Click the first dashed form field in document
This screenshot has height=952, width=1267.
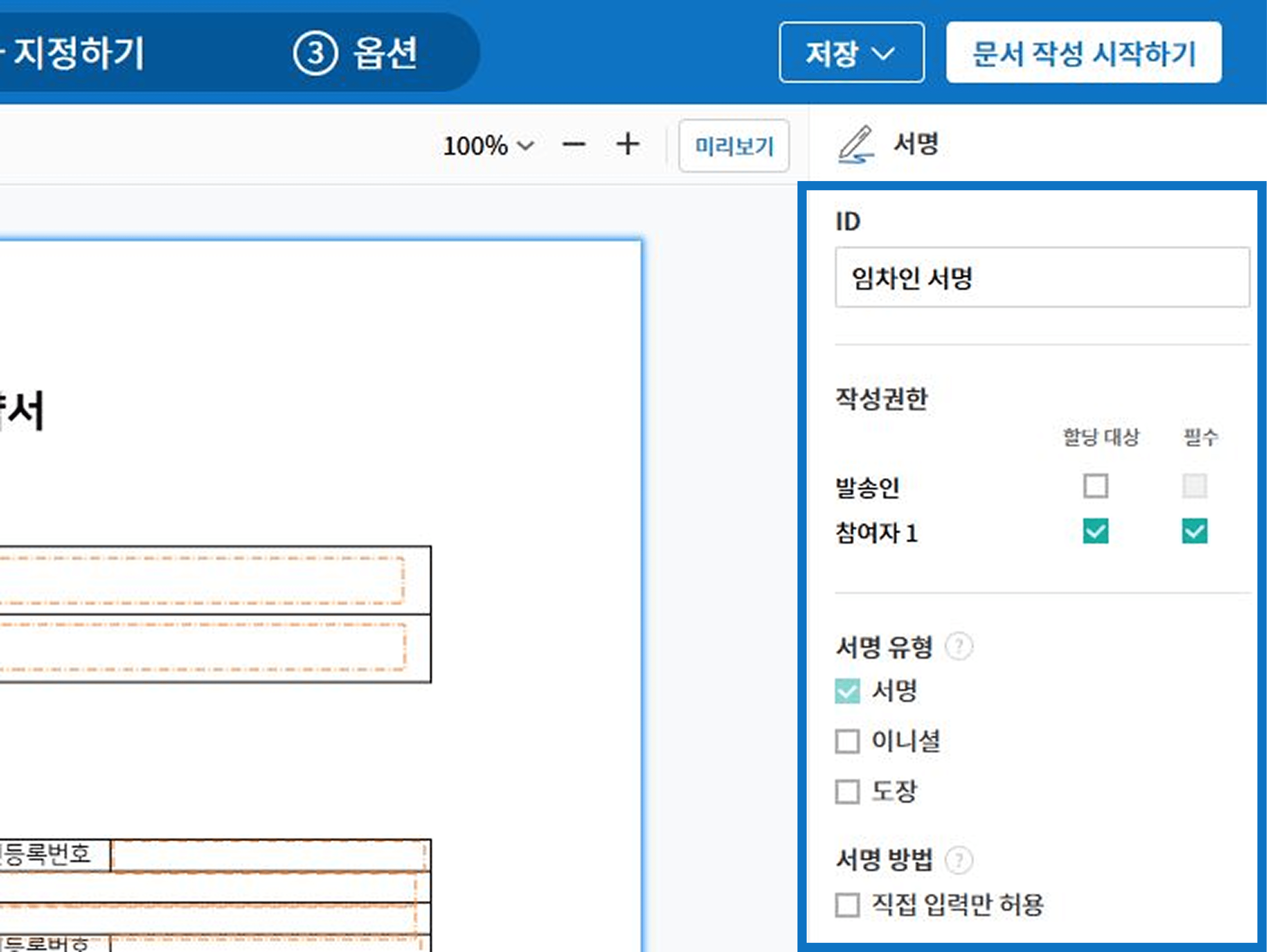click(x=202, y=580)
